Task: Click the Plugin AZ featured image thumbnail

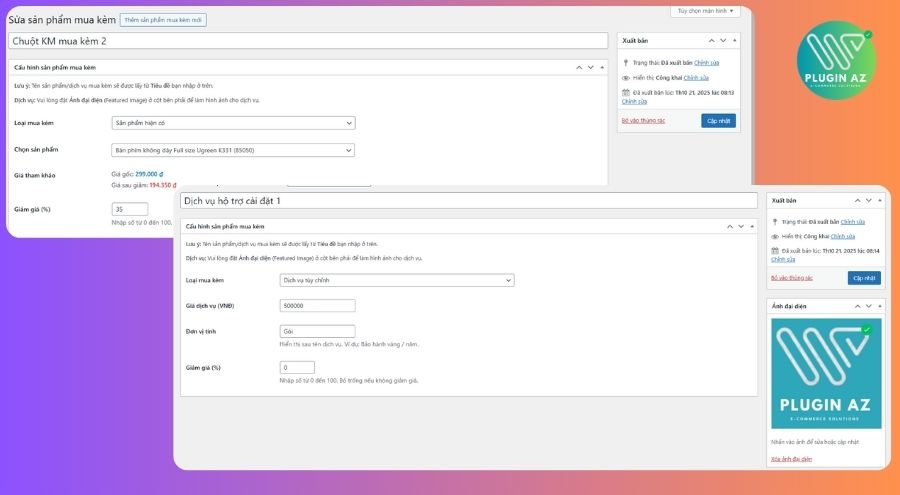Action: 826,373
